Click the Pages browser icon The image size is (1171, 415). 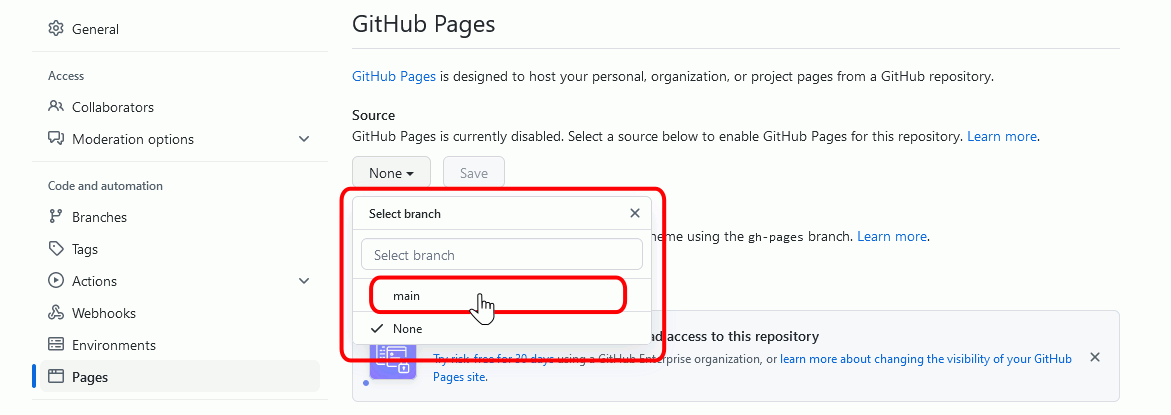55,376
